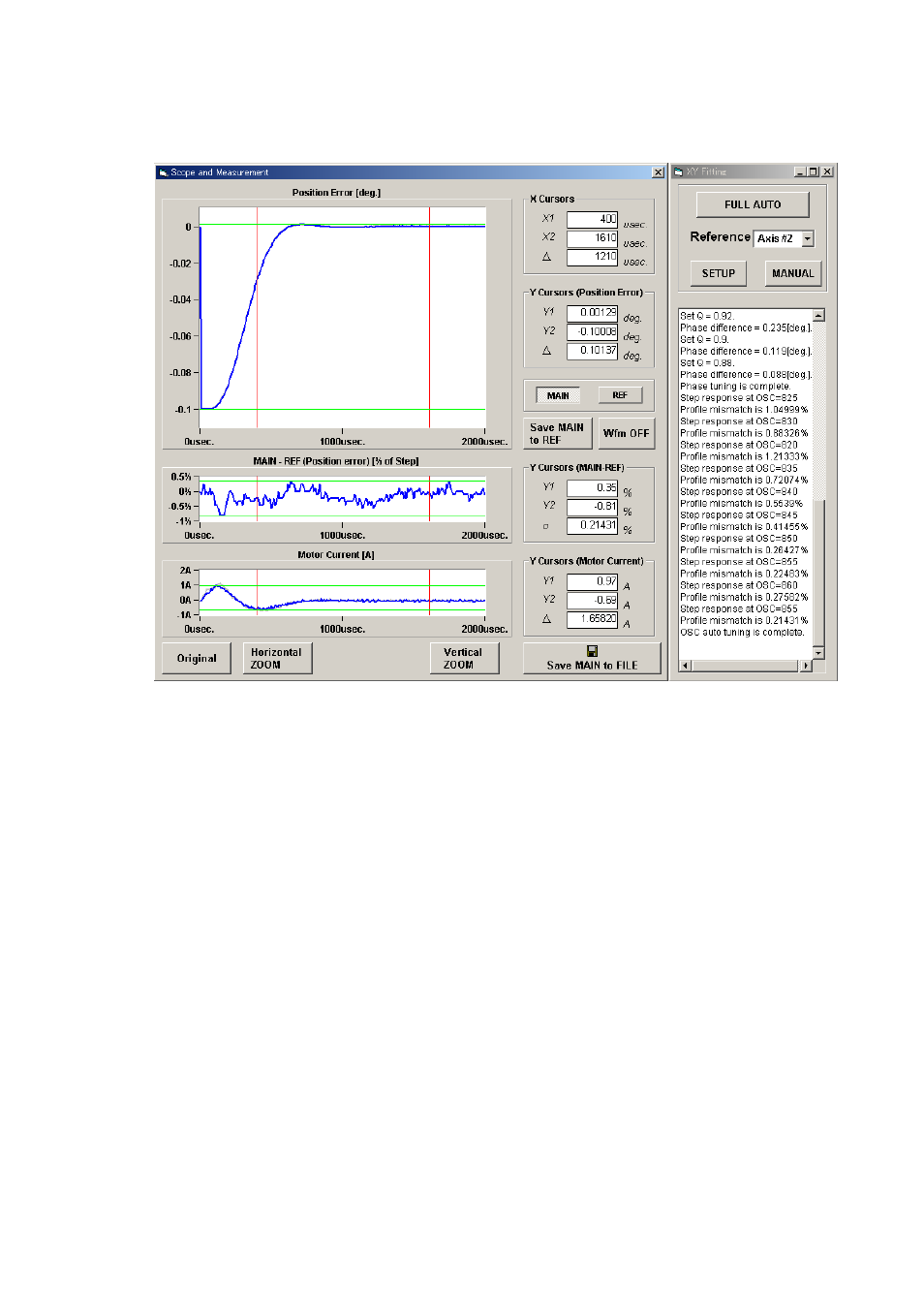Minimize the XY Fitting window
The height and width of the screenshot is (1308, 924).
800,171
